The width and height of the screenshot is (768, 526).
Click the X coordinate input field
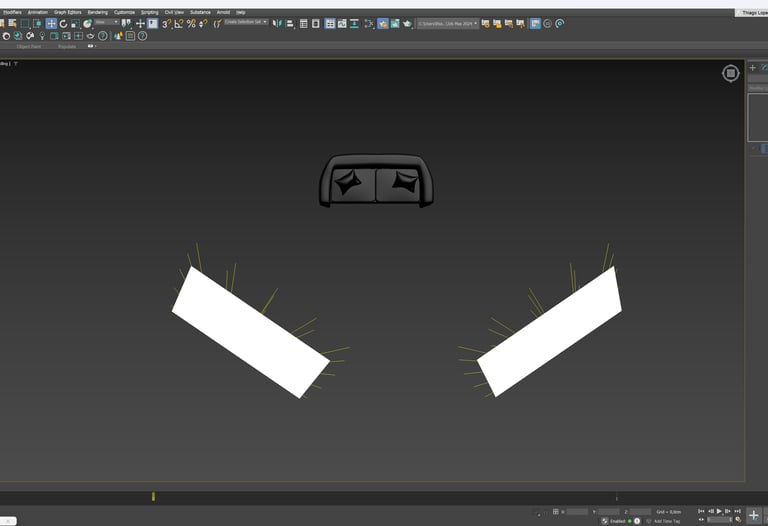577,512
